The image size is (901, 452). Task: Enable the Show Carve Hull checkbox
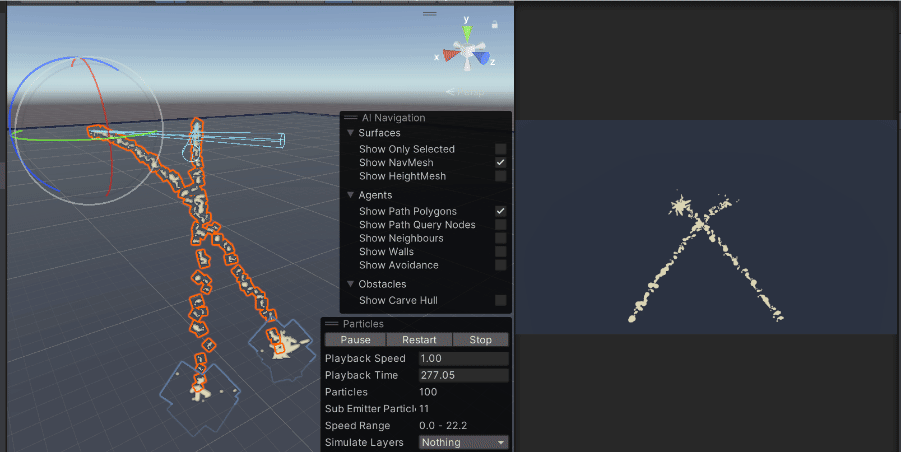click(x=500, y=300)
